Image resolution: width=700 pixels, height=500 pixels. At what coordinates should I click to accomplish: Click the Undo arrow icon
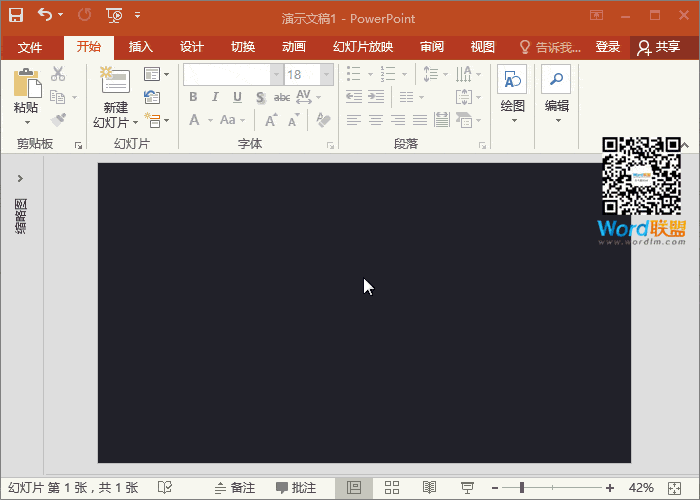coord(45,15)
